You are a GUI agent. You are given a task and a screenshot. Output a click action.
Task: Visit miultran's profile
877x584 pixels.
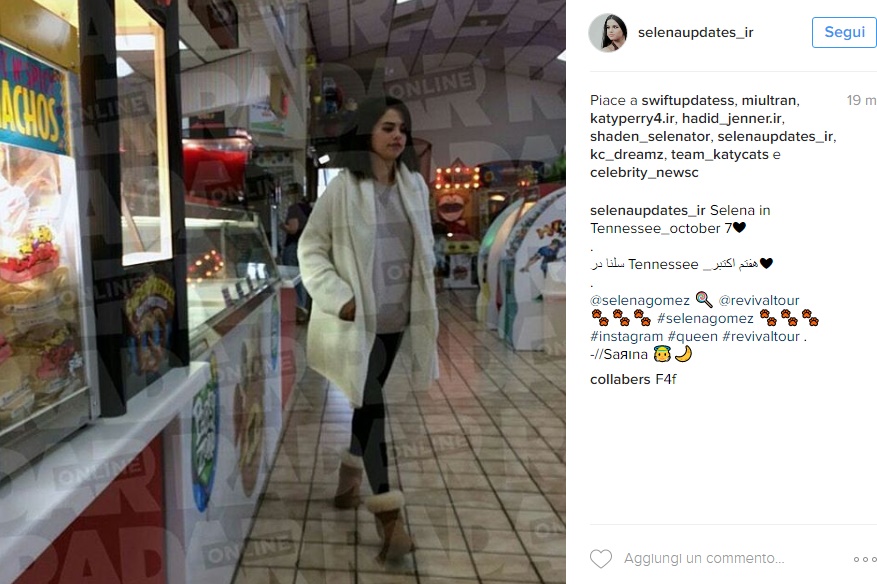tap(768, 101)
